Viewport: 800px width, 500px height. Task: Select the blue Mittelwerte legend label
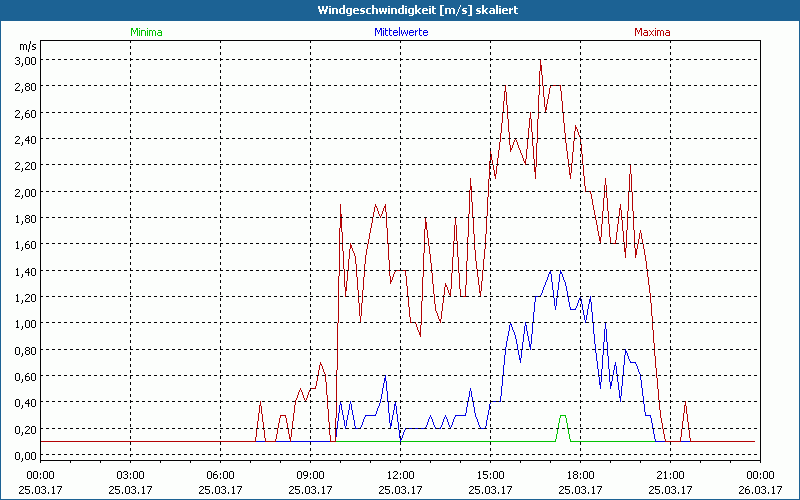[x=401, y=32]
